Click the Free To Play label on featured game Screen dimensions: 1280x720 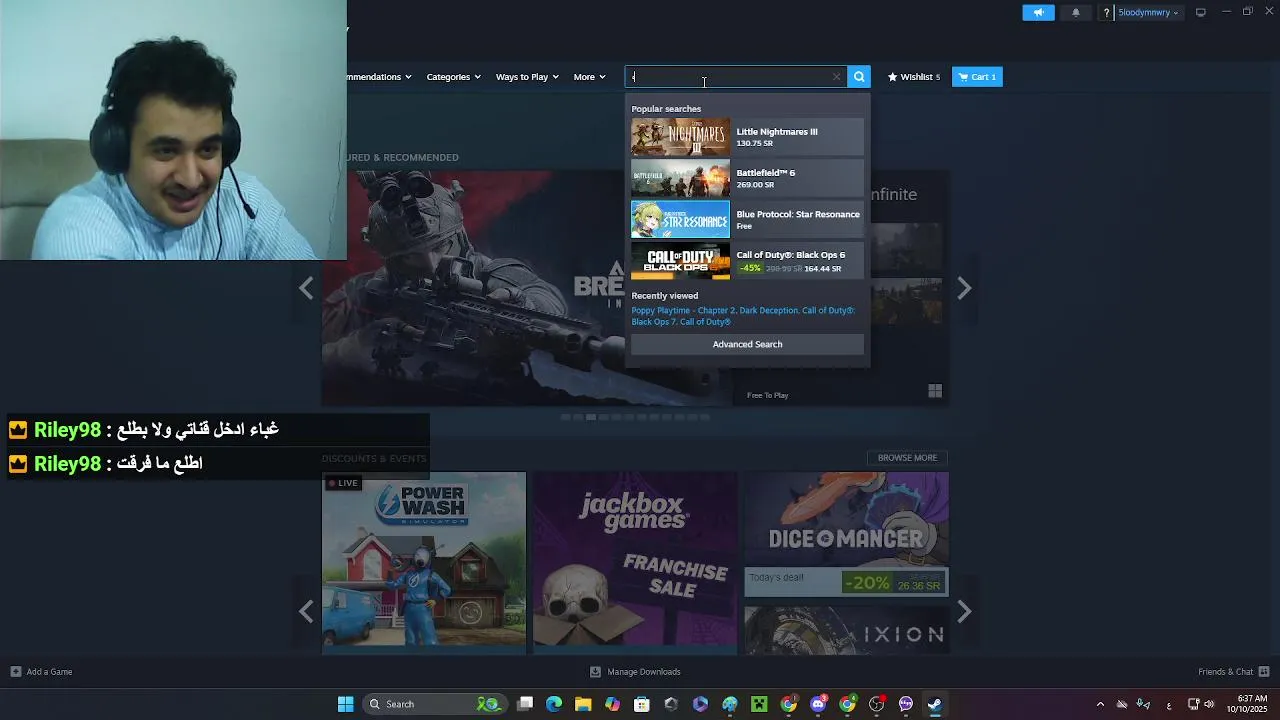pos(768,395)
